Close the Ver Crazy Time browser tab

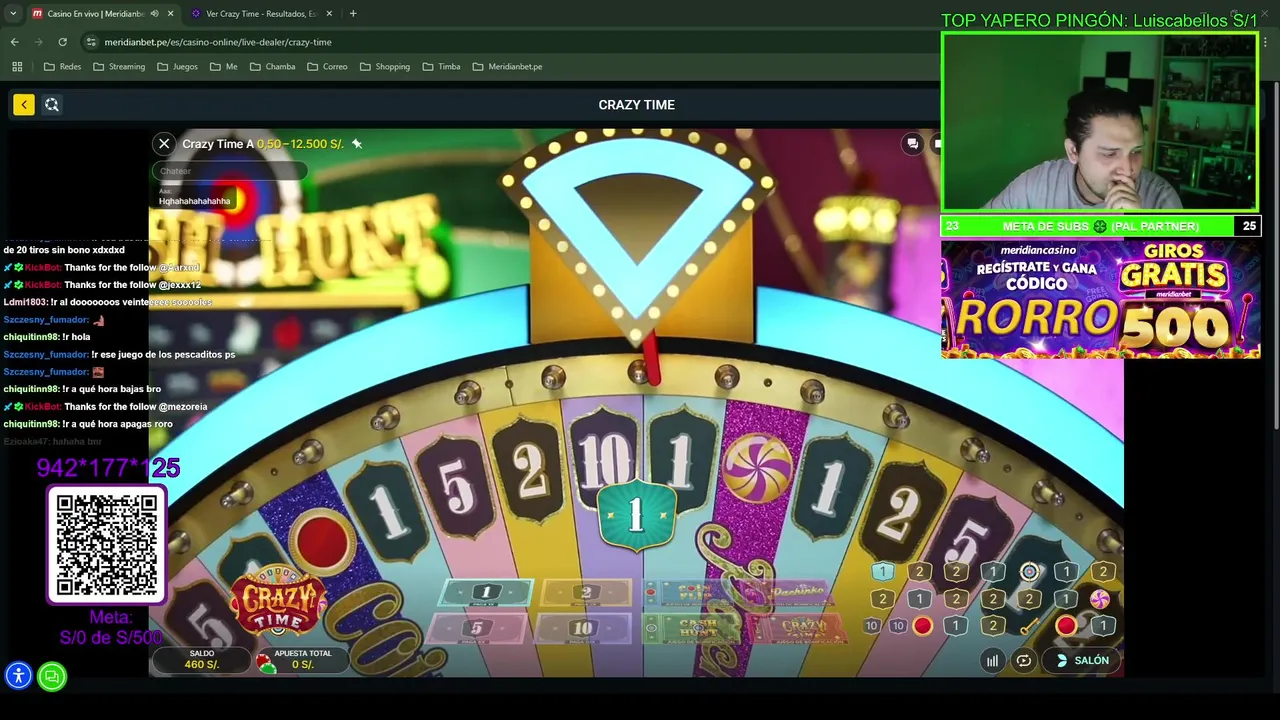pos(328,14)
